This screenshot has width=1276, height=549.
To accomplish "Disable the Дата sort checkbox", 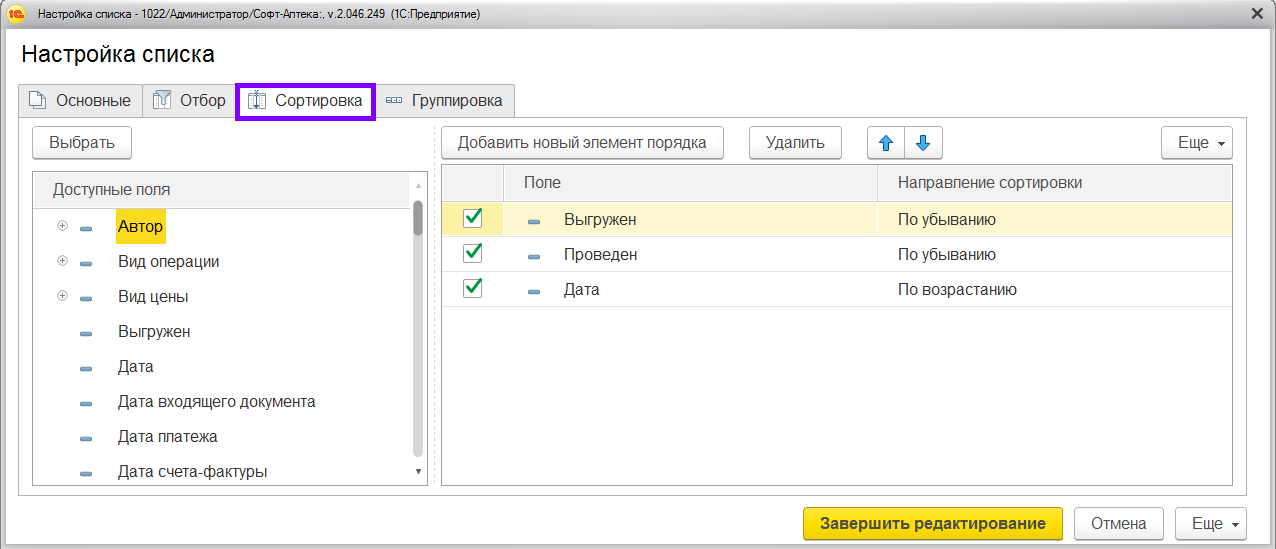I will pos(473,288).
